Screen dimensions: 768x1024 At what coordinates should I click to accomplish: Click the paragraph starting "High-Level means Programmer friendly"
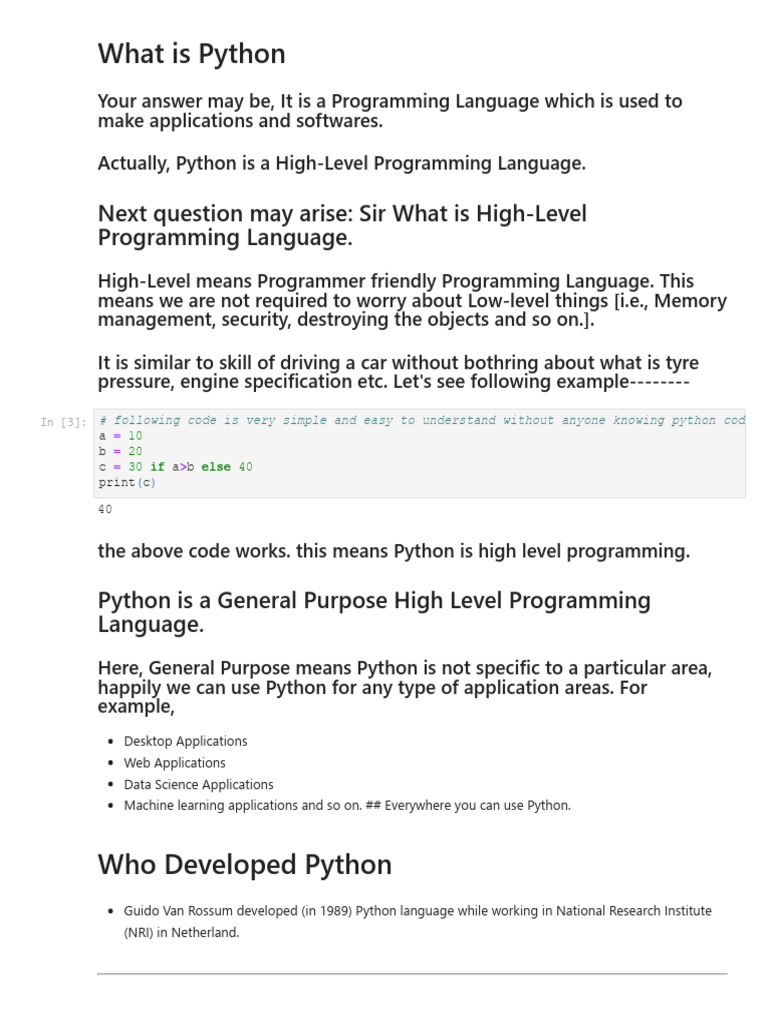tap(411, 300)
